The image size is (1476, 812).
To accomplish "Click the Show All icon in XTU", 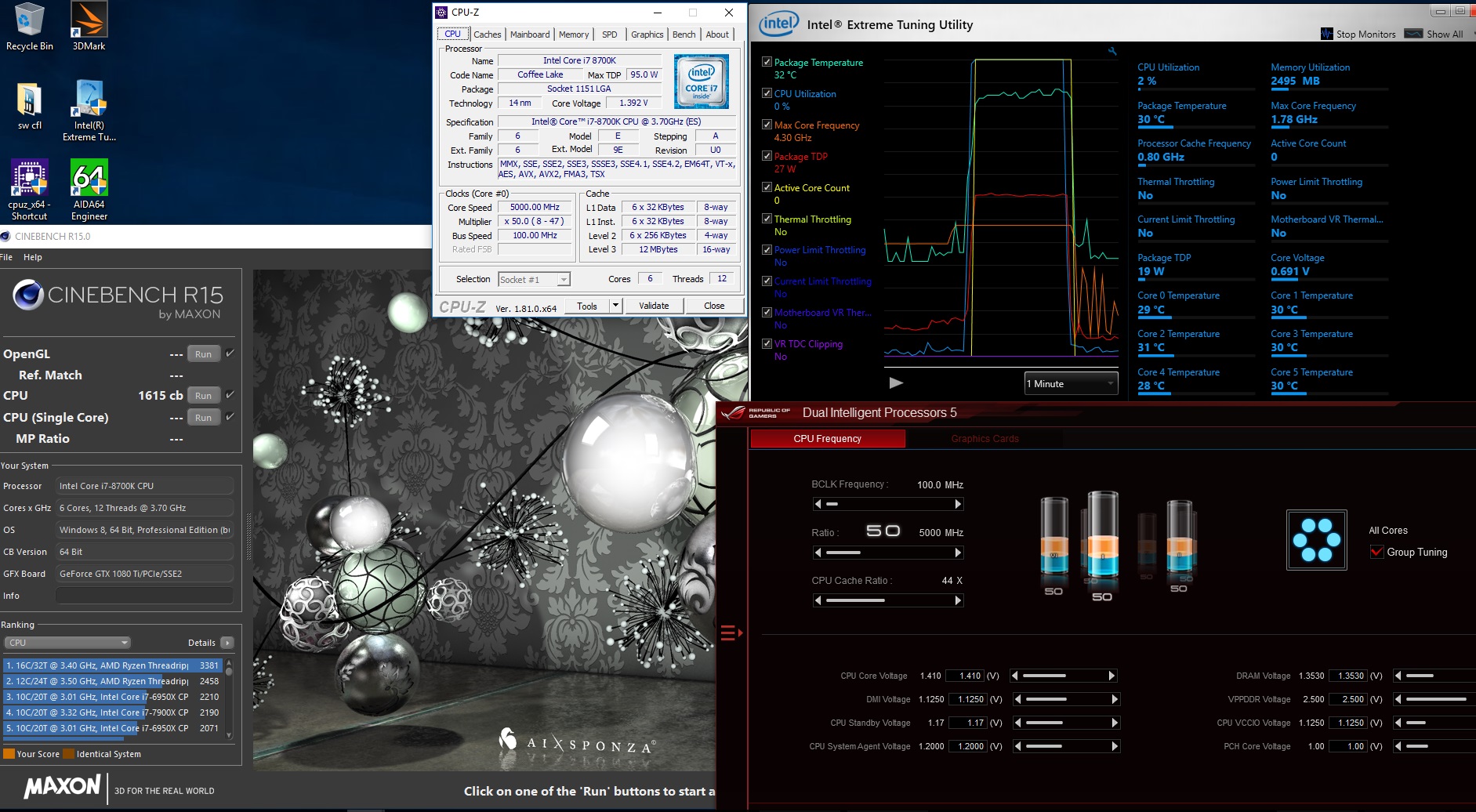I will (1413, 34).
